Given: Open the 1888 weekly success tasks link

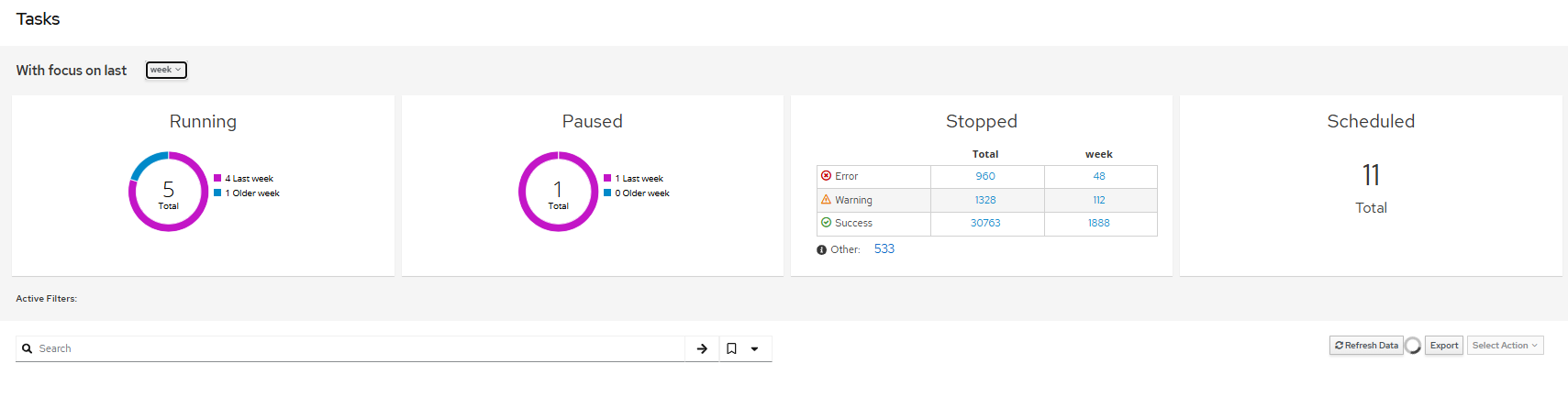Looking at the screenshot, I should [1098, 223].
